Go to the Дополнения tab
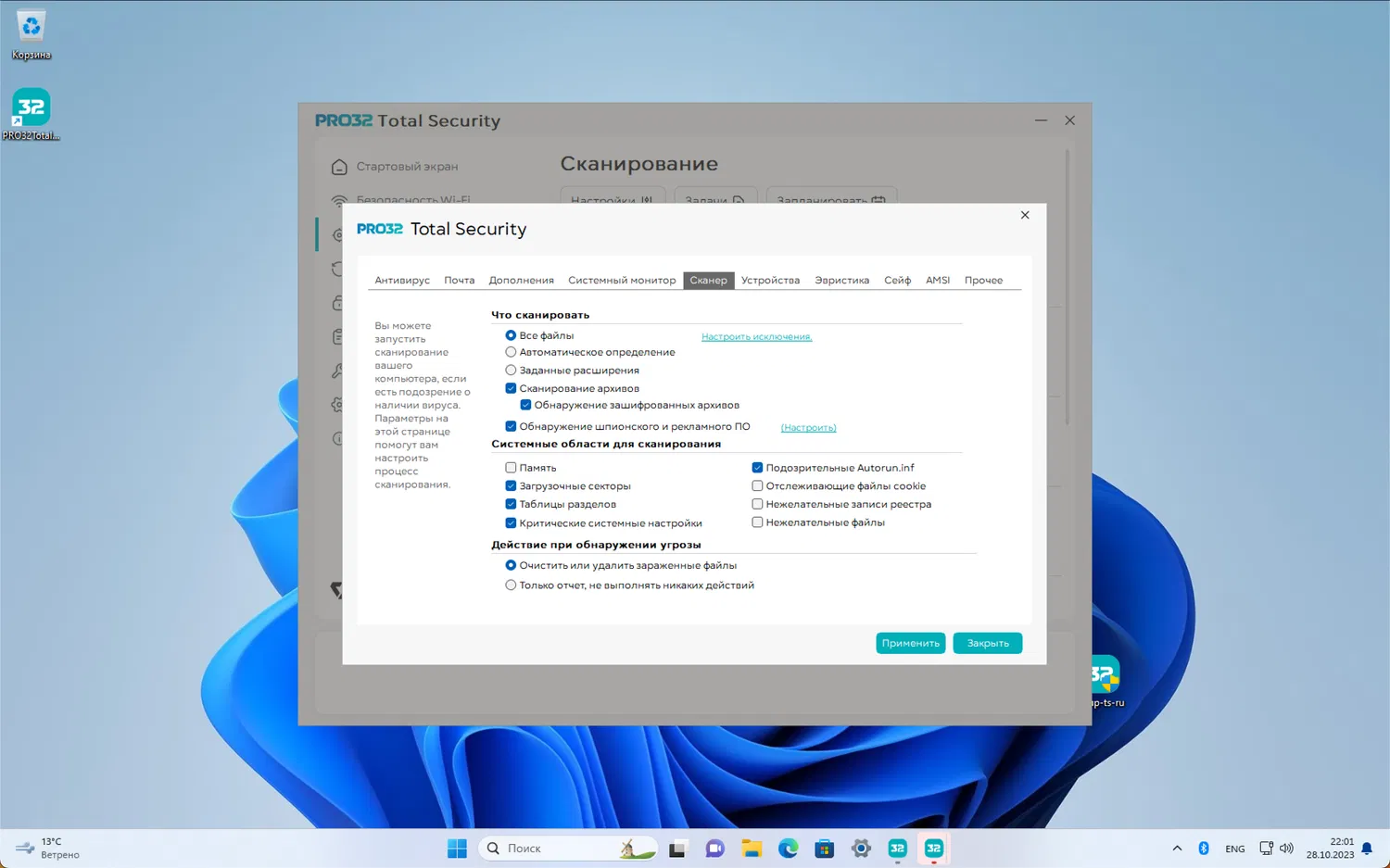Screen dimensions: 1390x868 click(x=522, y=280)
